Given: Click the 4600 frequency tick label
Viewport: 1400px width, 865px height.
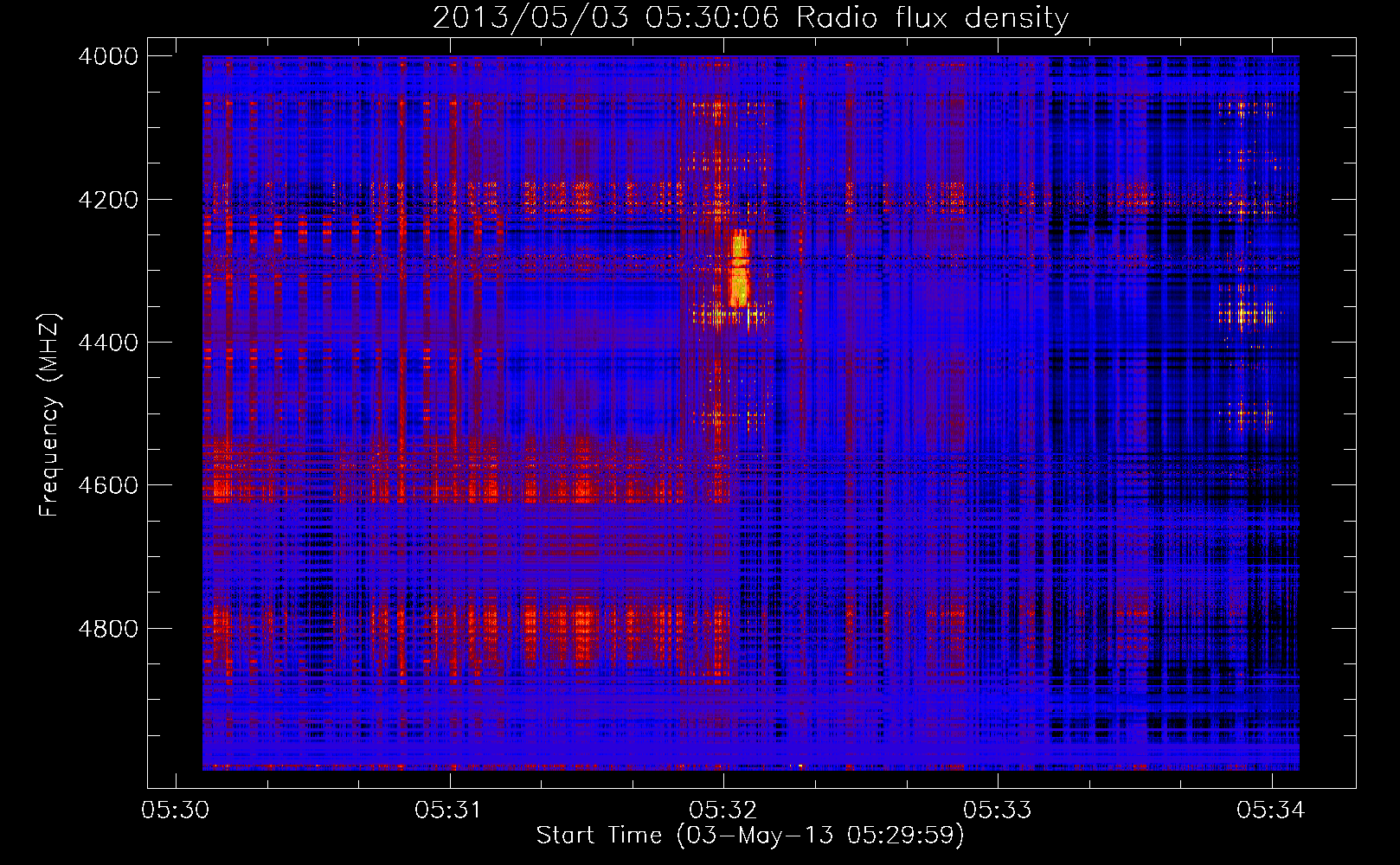Looking at the screenshot, I should click(108, 485).
